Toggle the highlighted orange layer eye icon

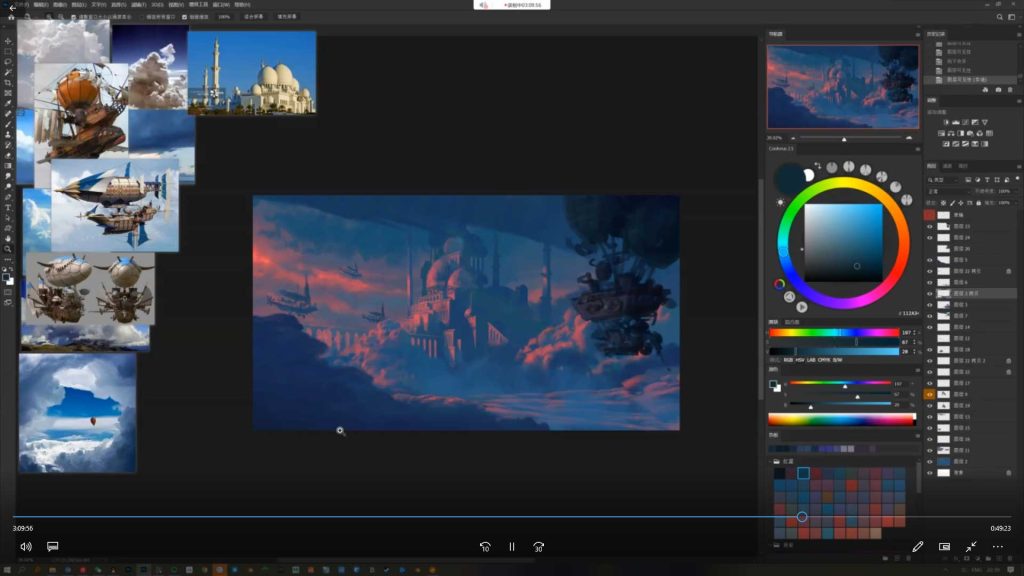[x=929, y=394]
